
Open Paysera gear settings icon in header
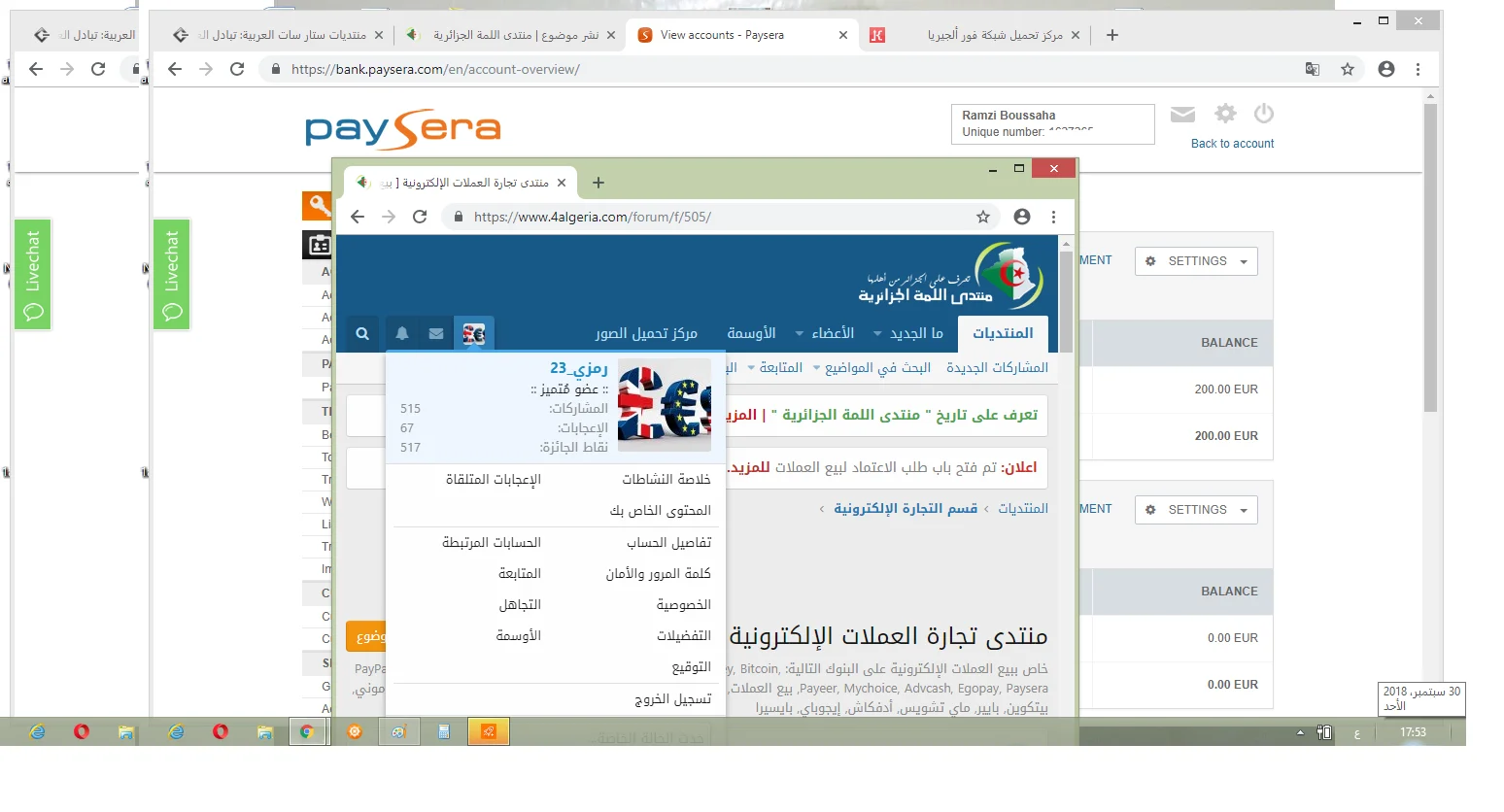1225,114
